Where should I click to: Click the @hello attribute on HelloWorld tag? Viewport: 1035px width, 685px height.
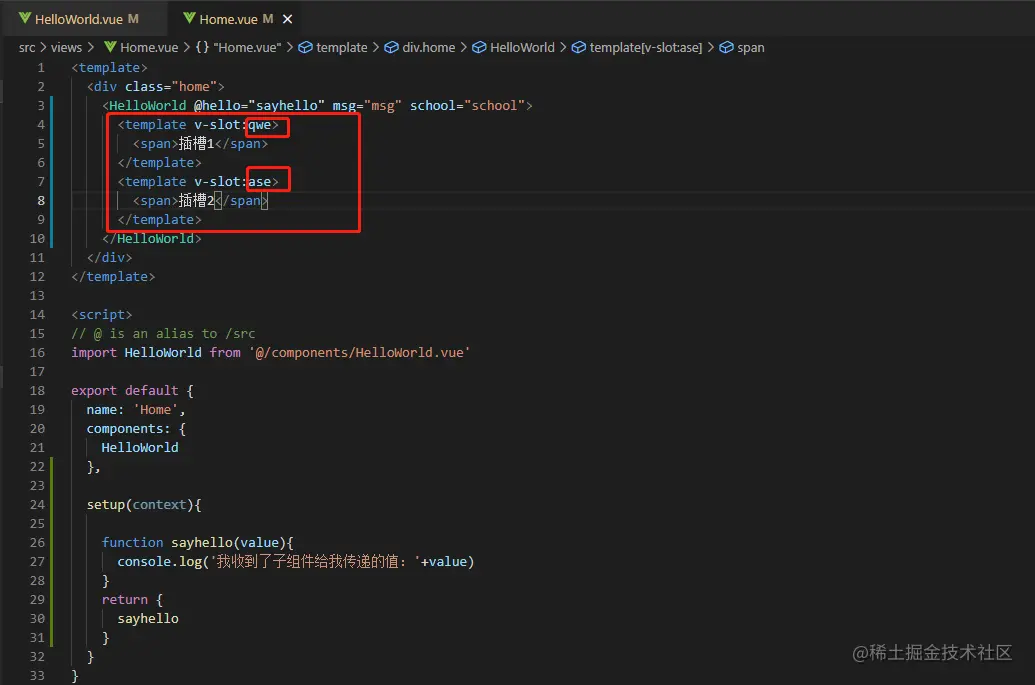[220, 106]
